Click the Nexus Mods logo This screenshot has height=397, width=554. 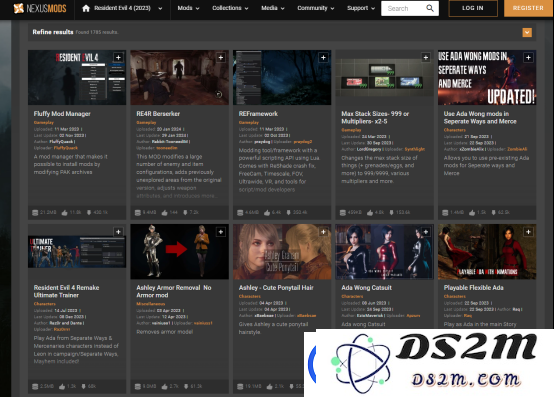click(x=40, y=8)
